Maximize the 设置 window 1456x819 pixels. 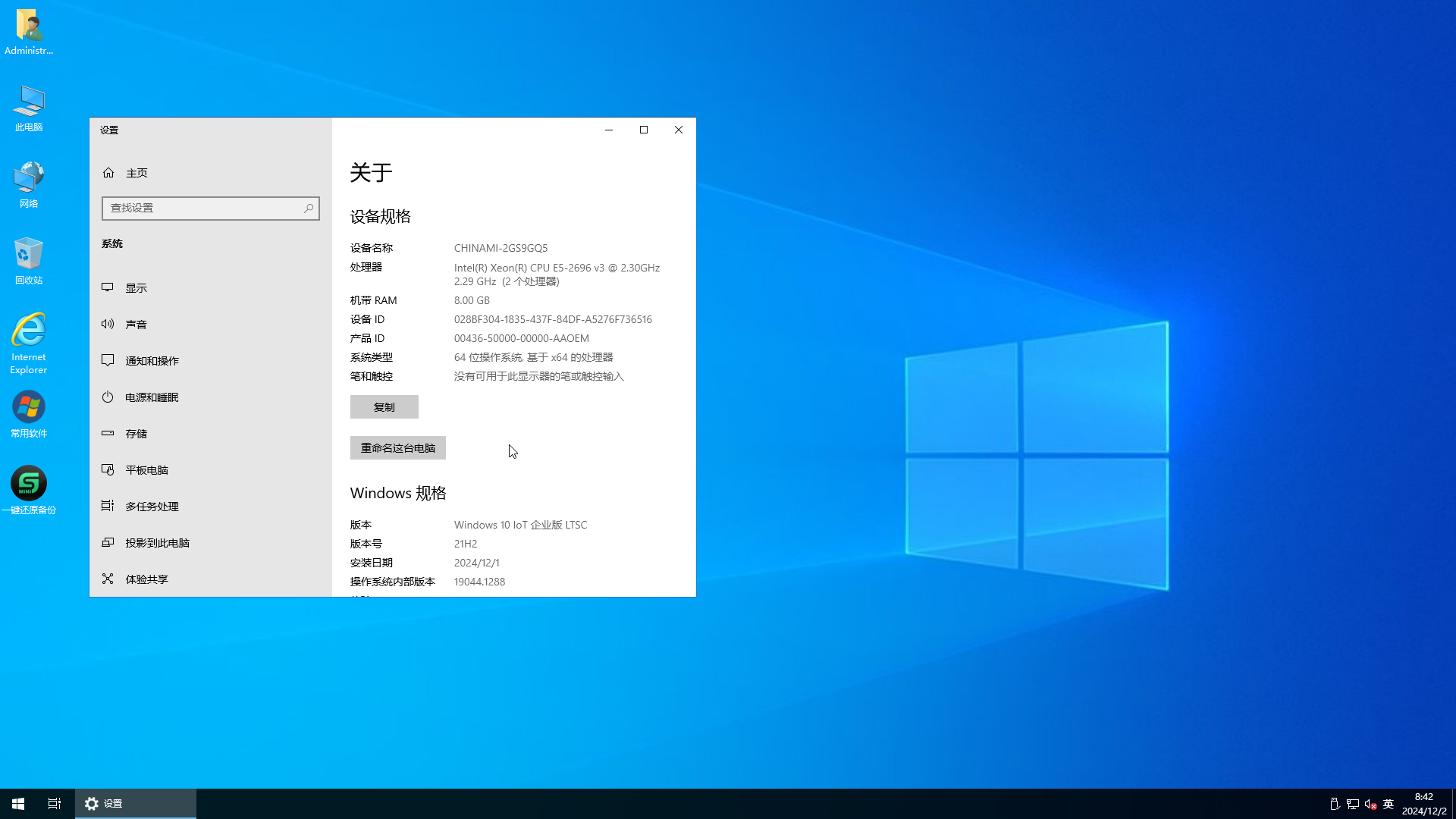(x=644, y=130)
